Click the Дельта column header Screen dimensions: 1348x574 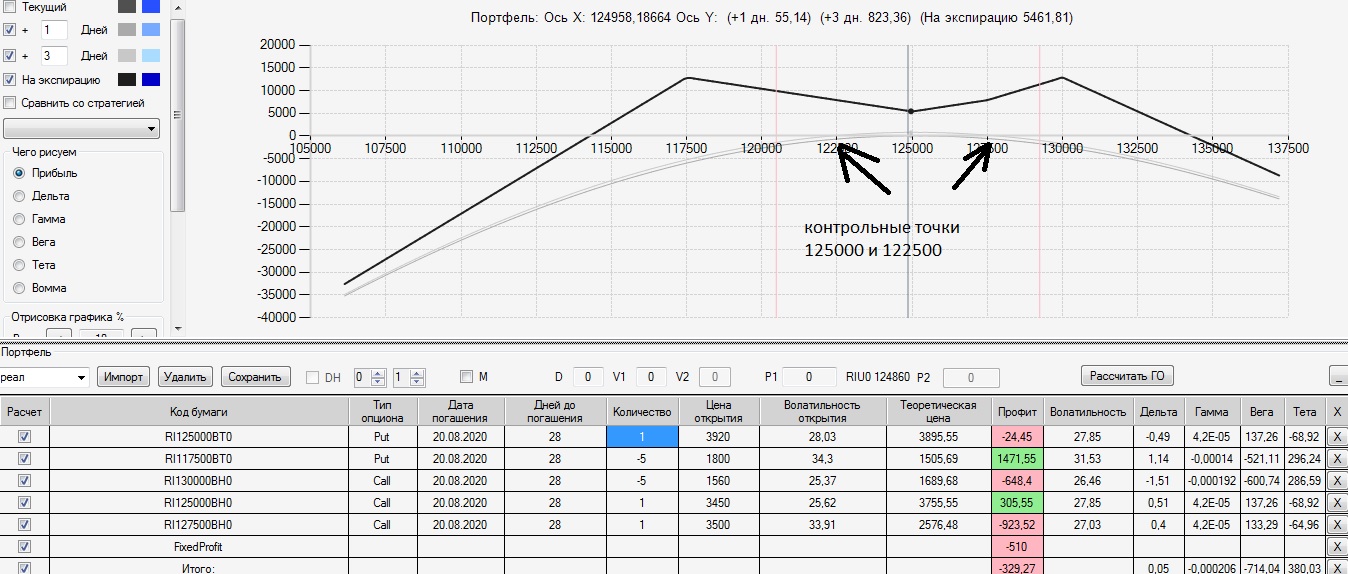[x=1159, y=410]
